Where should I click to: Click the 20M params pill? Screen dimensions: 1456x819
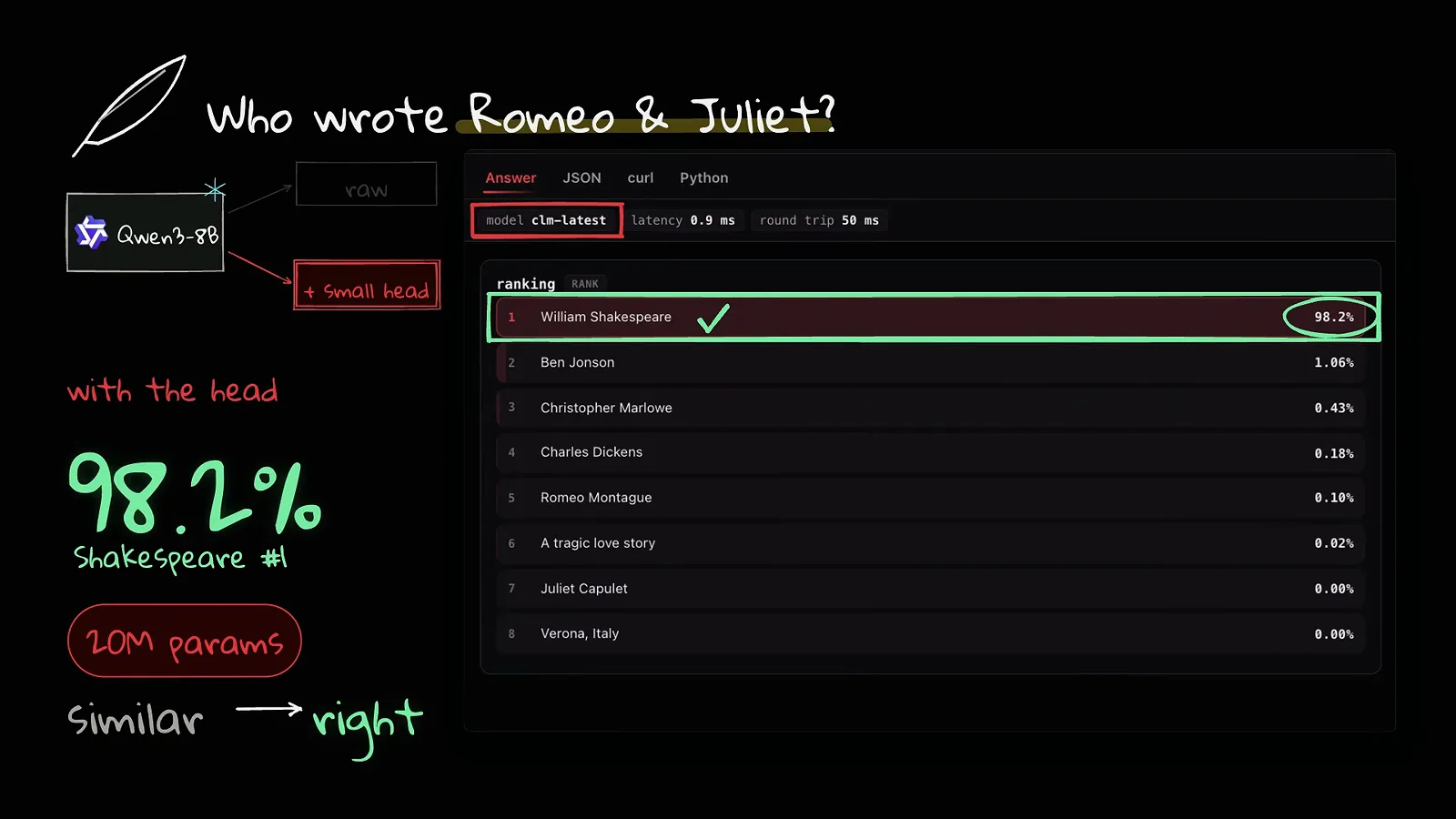click(x=185, y=641)
